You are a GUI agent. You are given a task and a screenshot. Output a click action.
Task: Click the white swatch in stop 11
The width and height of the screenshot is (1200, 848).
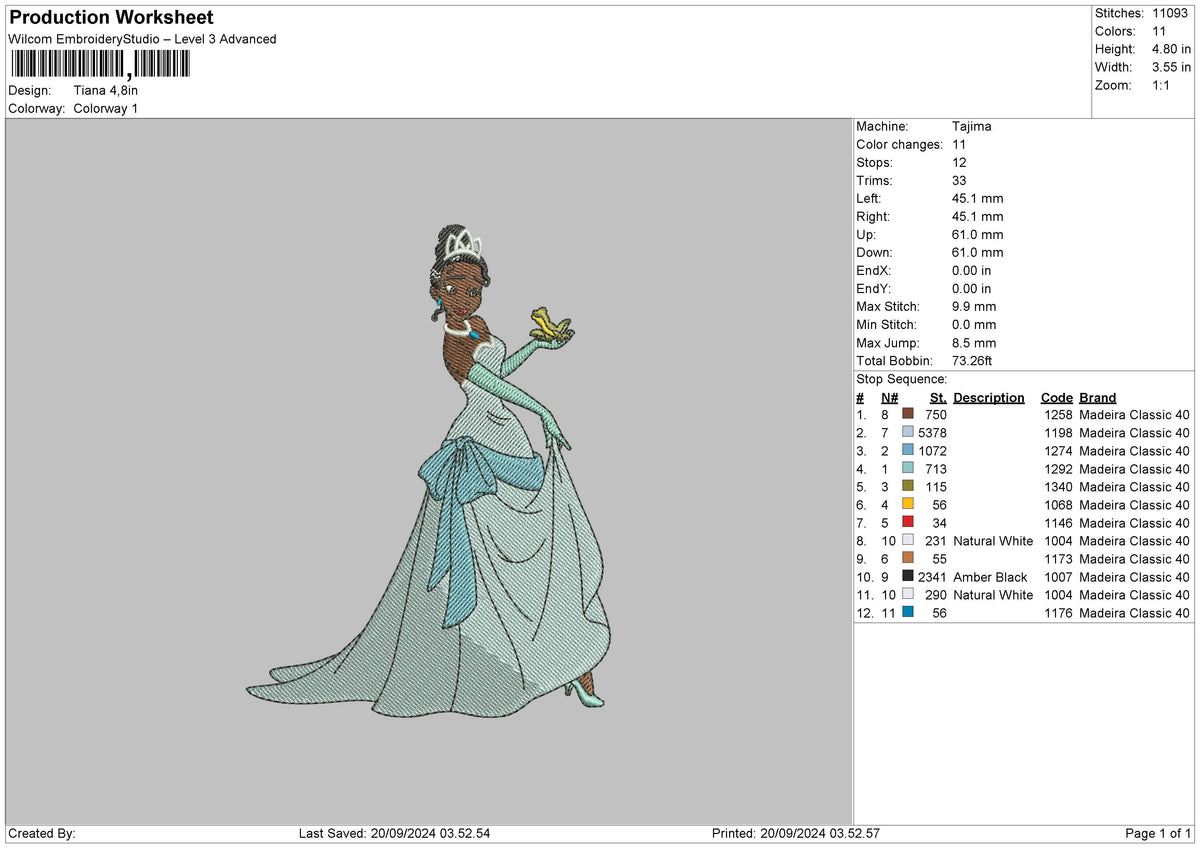click(908, 594)
